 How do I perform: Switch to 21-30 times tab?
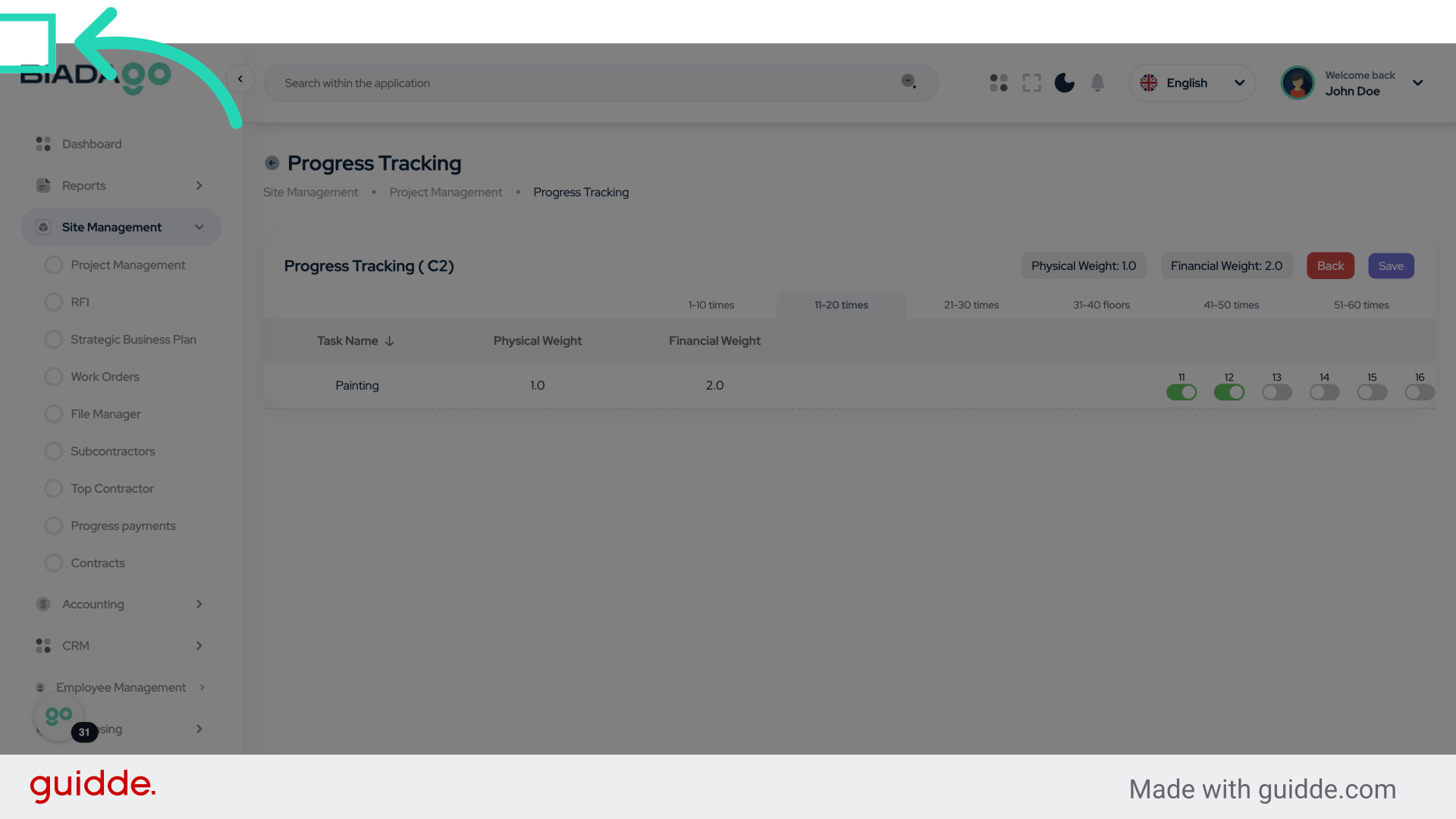click(x=971, y=305)
